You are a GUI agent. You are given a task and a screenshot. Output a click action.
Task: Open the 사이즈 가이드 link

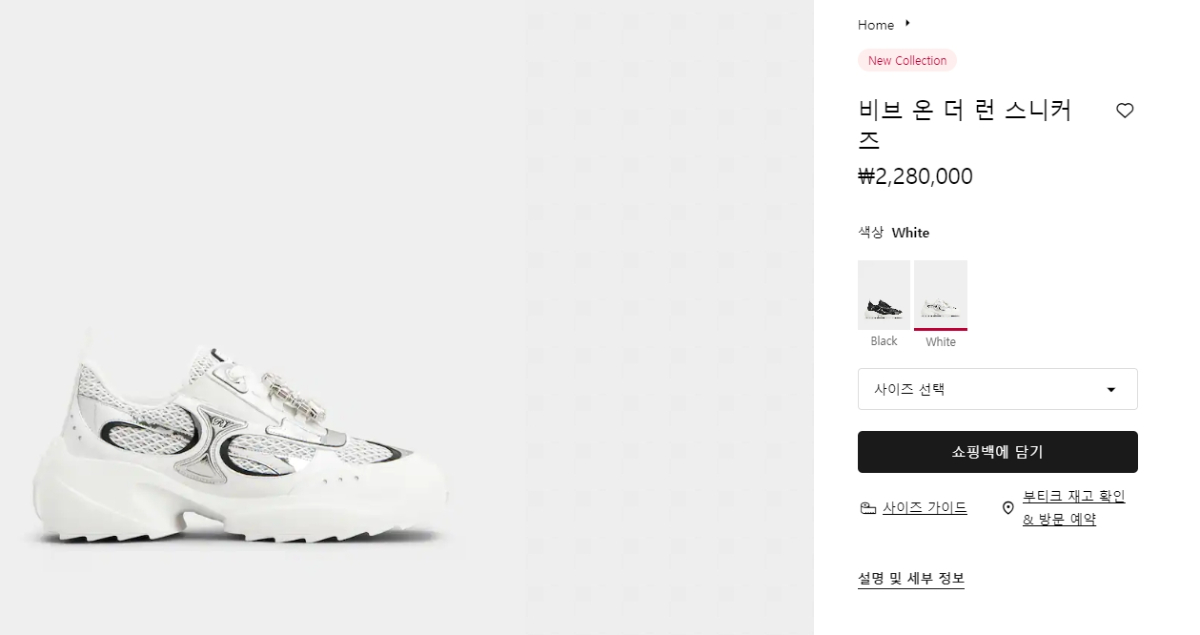click(925, 508)
